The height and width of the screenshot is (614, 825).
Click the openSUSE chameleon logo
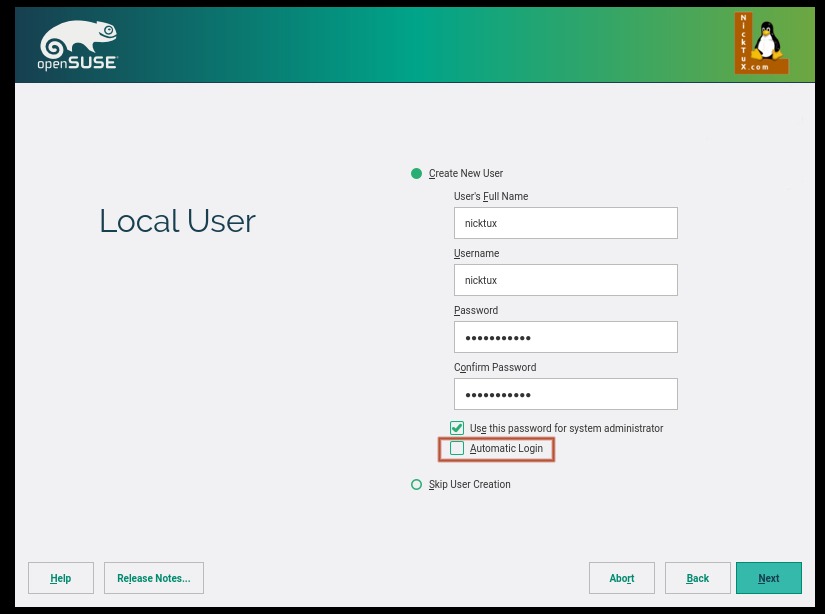[x=79, y=45]
